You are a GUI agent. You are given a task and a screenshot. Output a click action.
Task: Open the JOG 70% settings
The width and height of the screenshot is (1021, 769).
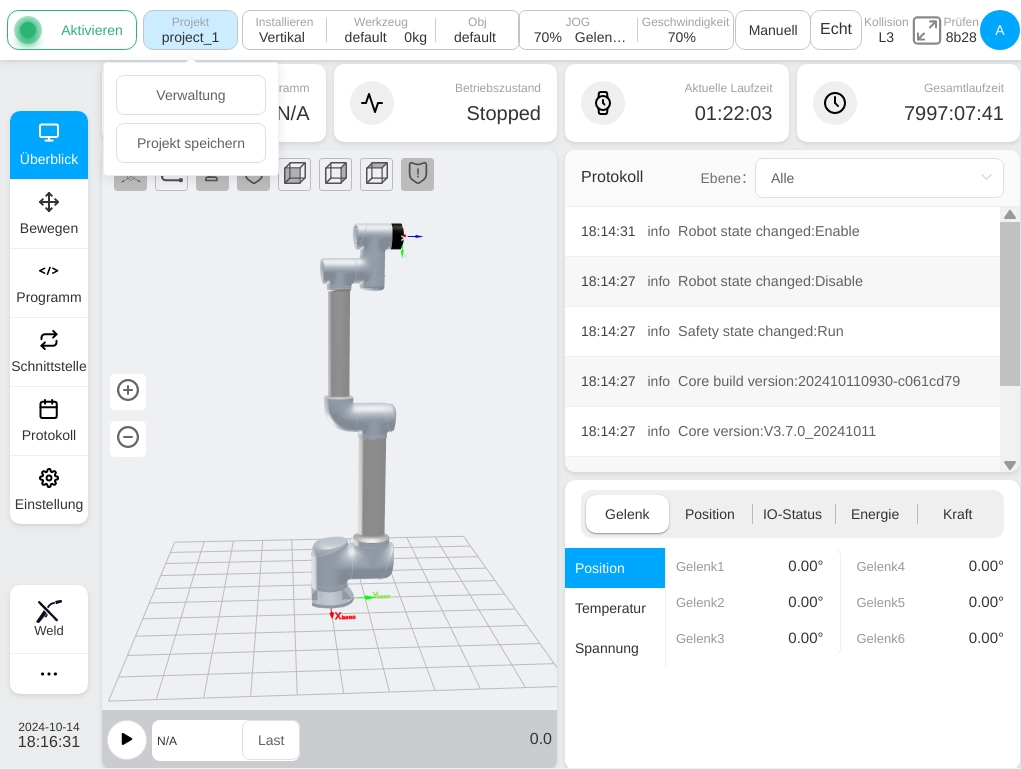pyautogui.click(x=579, y=30)
